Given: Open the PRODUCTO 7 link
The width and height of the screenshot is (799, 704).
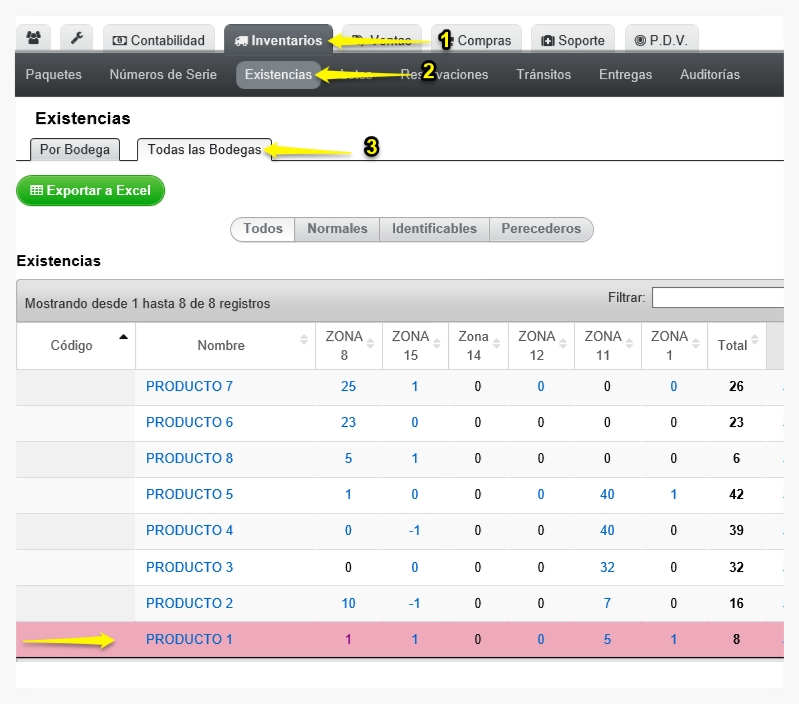Looking at the screenshot, I should (189, 387).
